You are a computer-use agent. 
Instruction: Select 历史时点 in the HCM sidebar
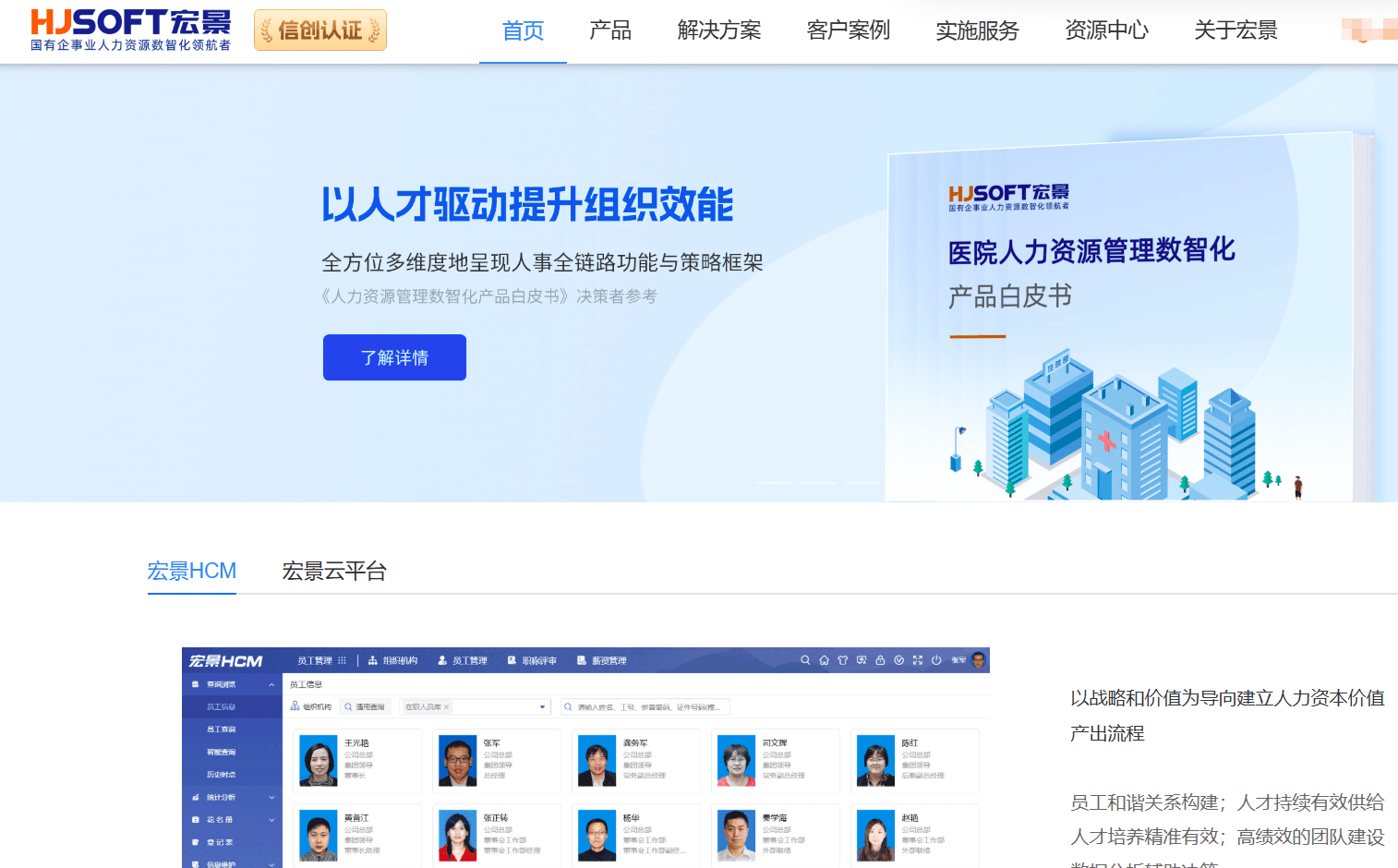[222, 775]
